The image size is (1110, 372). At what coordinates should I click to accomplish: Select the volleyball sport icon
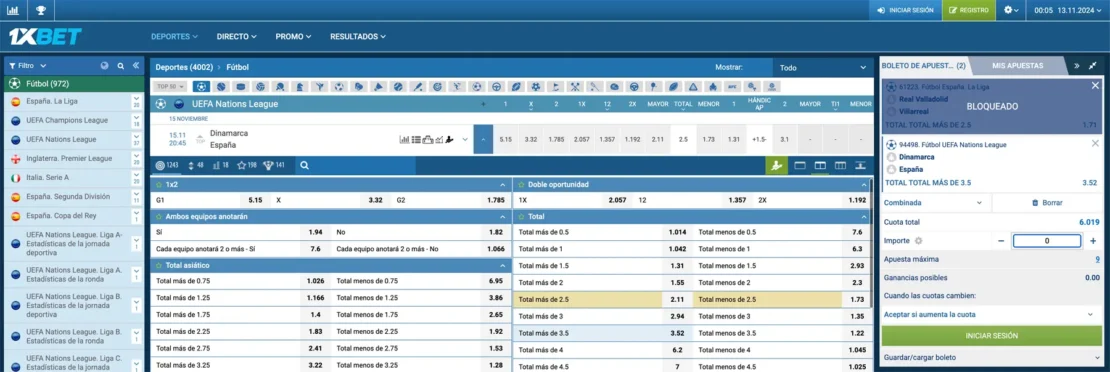260,86
